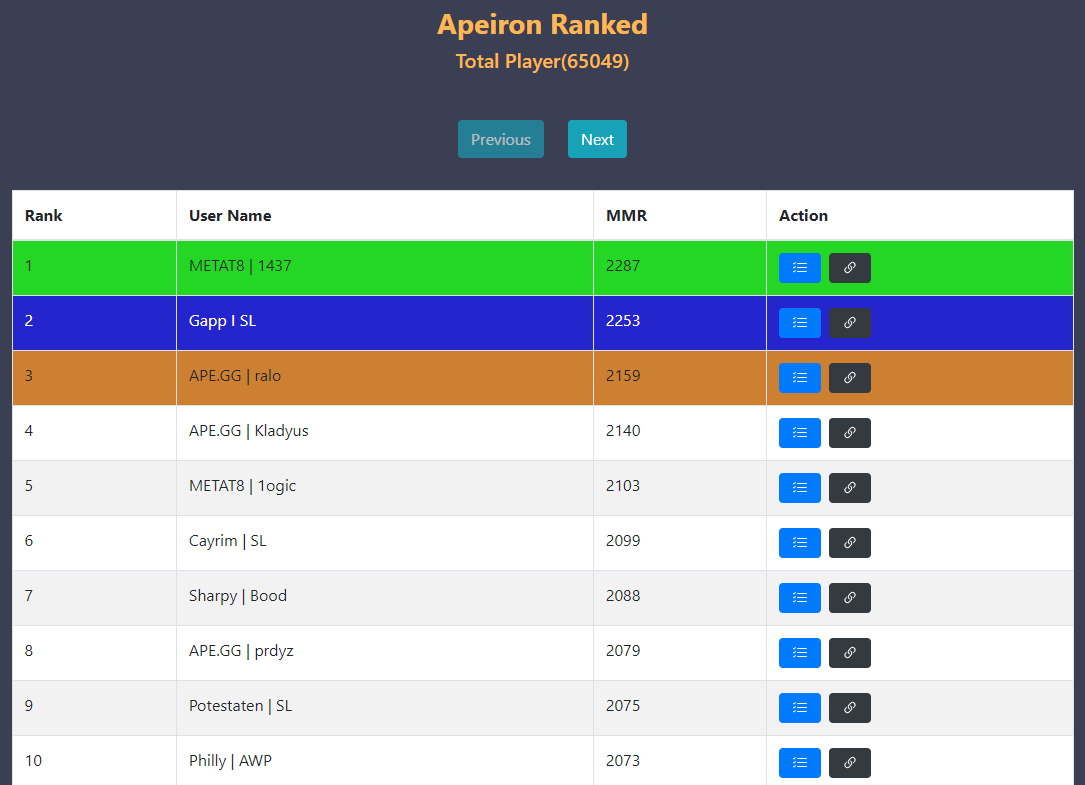
Task: Click rank number 3 cell
Action: [x=94, y=378]
